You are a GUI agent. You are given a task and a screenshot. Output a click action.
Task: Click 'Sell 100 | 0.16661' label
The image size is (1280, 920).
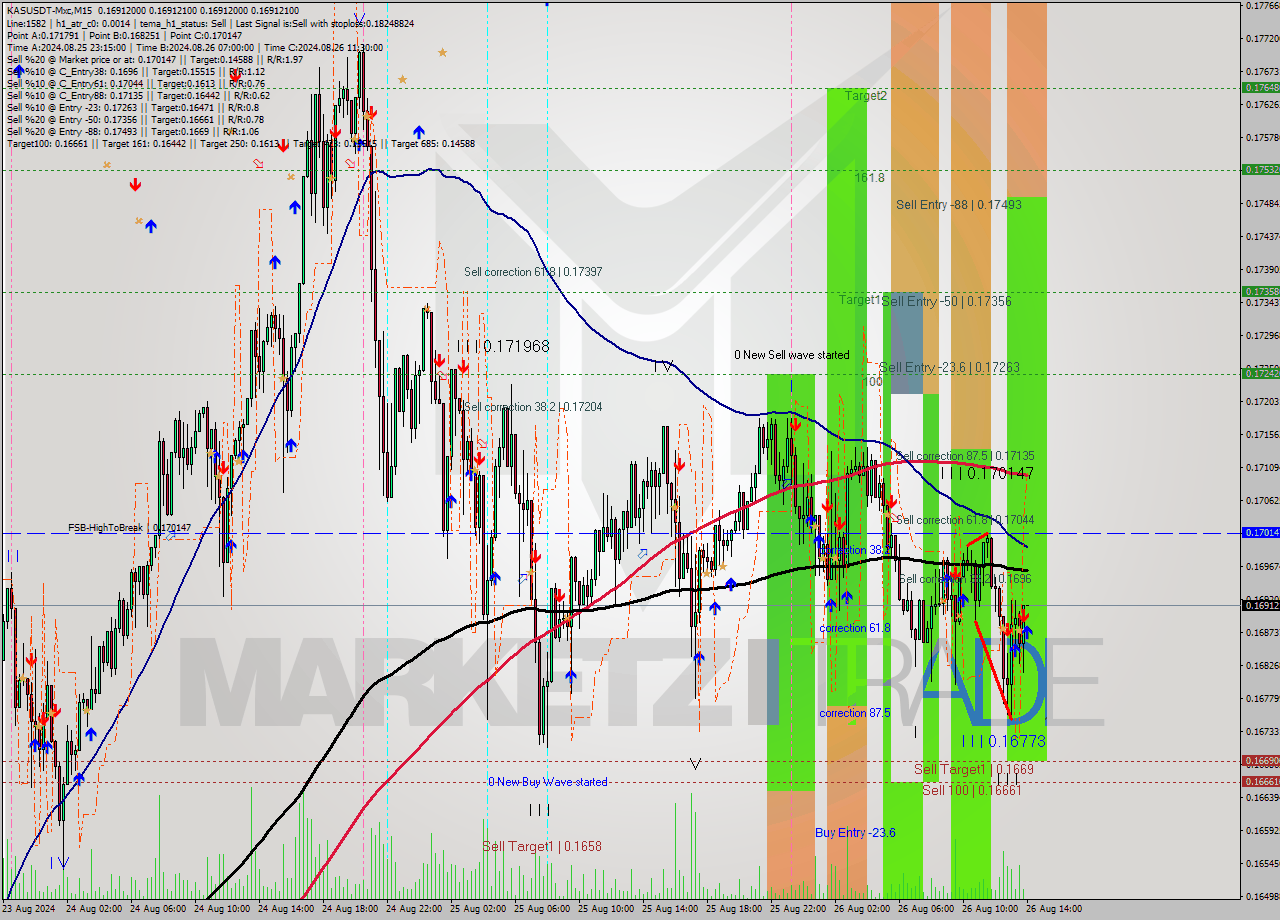(x=972, y=790)
